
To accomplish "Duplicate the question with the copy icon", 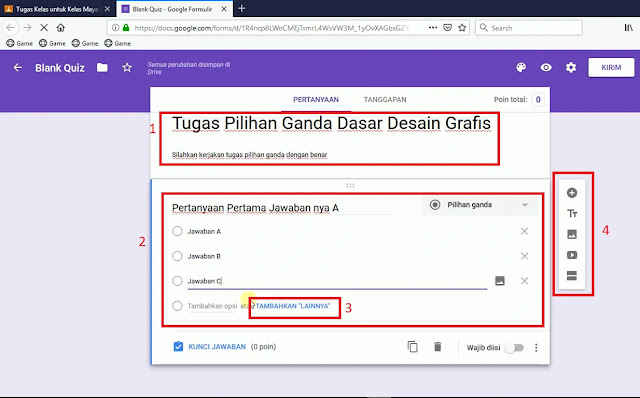I will [413, 347].
